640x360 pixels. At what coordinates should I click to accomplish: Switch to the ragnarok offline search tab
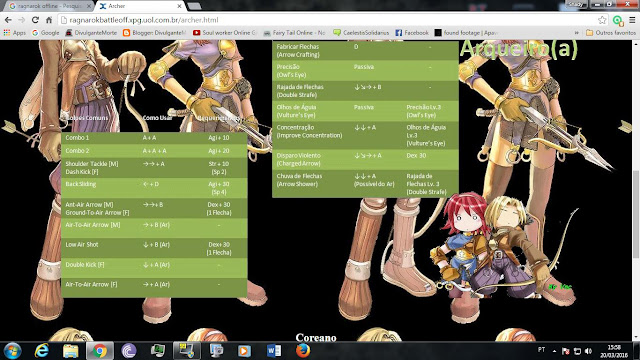click(49, 6)
